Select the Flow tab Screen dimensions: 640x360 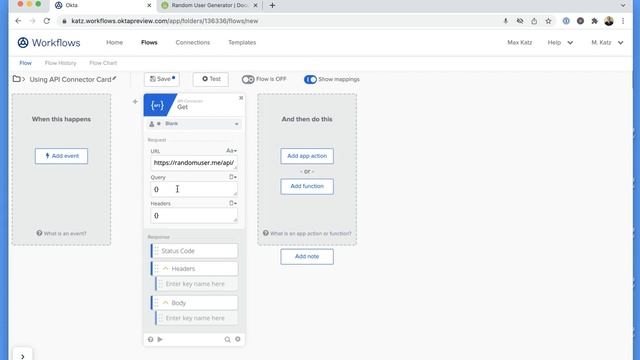pyautogui.click(x=25, y=63)
